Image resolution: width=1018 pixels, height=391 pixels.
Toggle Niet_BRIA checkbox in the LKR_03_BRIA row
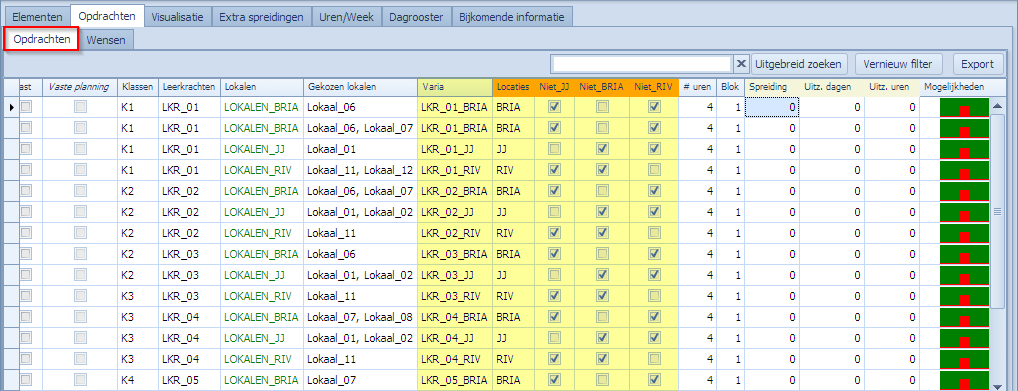(x=603, y=254)
